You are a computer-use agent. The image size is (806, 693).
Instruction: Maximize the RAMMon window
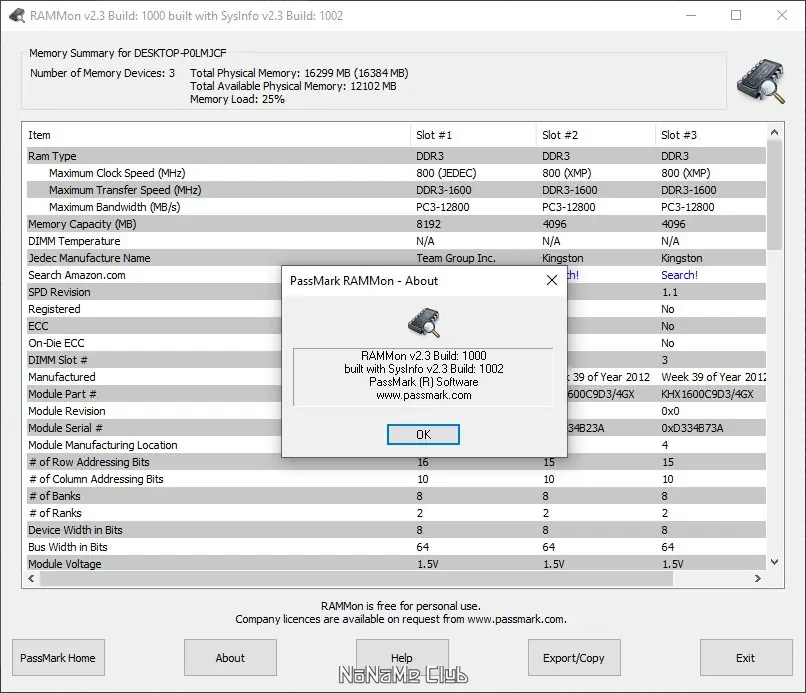click(x=736, y=15)
